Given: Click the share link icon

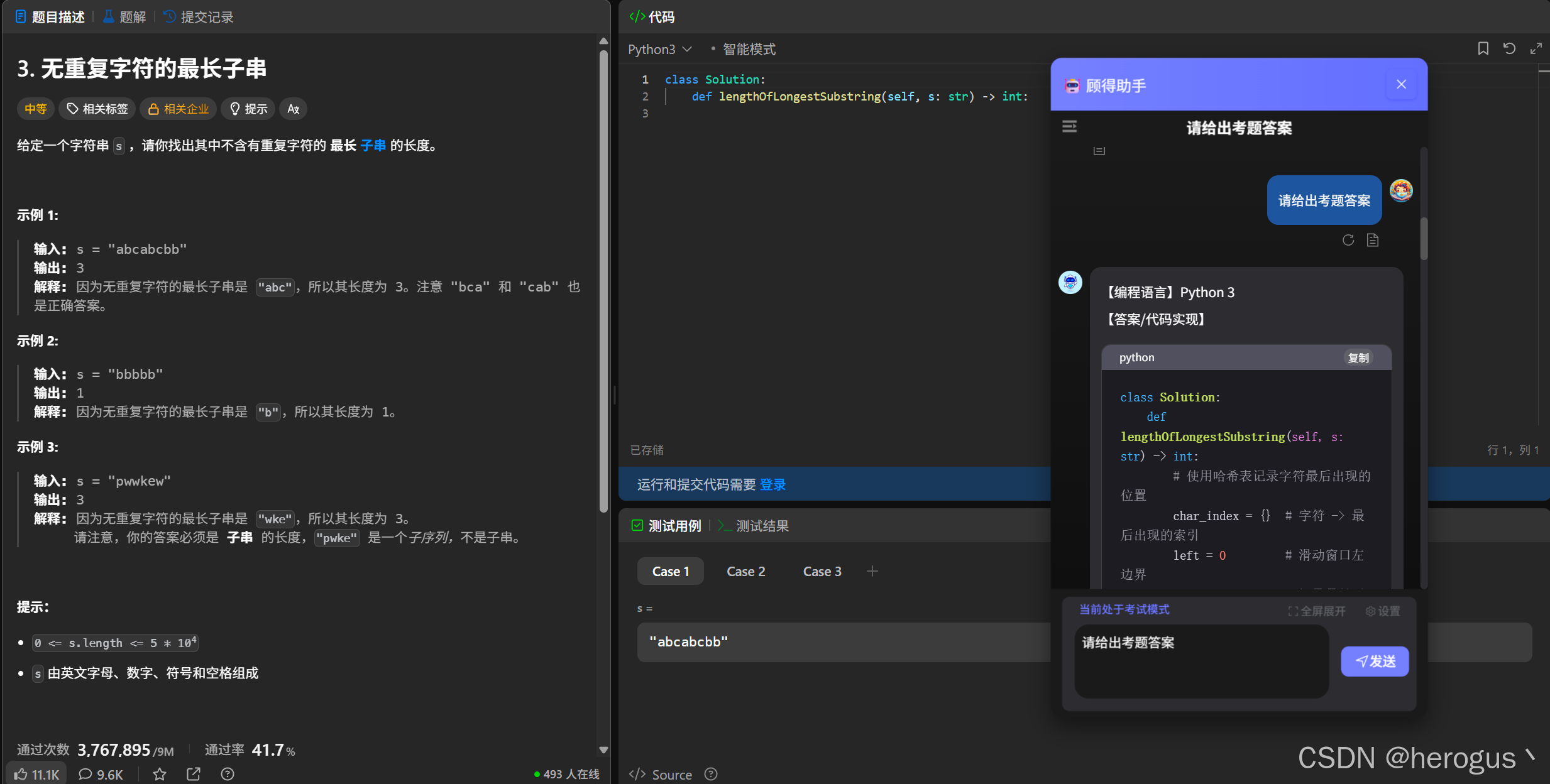Looking at the screenshot, I should pos(194,774).
